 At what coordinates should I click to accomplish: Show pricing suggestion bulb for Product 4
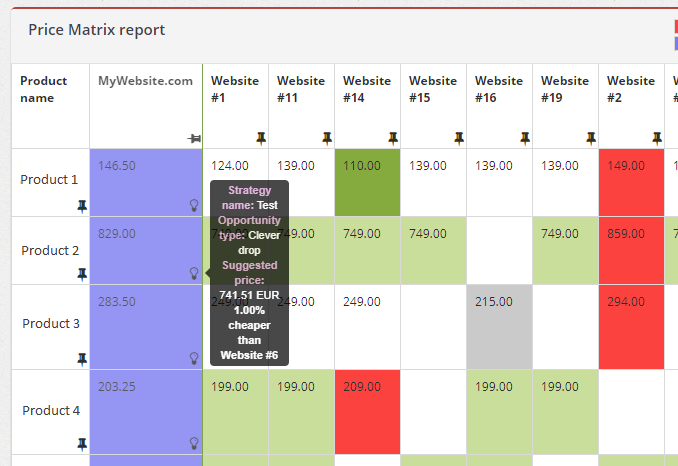[x=194, y=443]
